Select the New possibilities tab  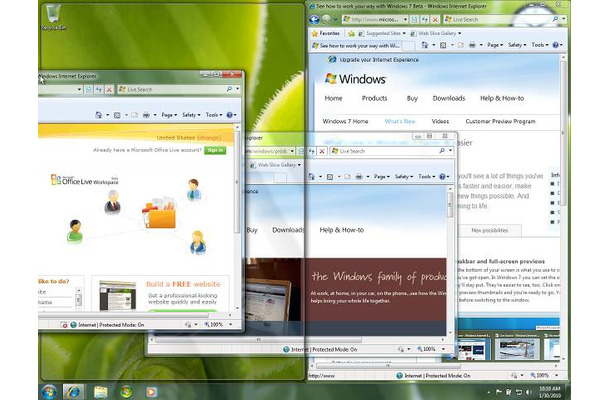tap(489, 230)
